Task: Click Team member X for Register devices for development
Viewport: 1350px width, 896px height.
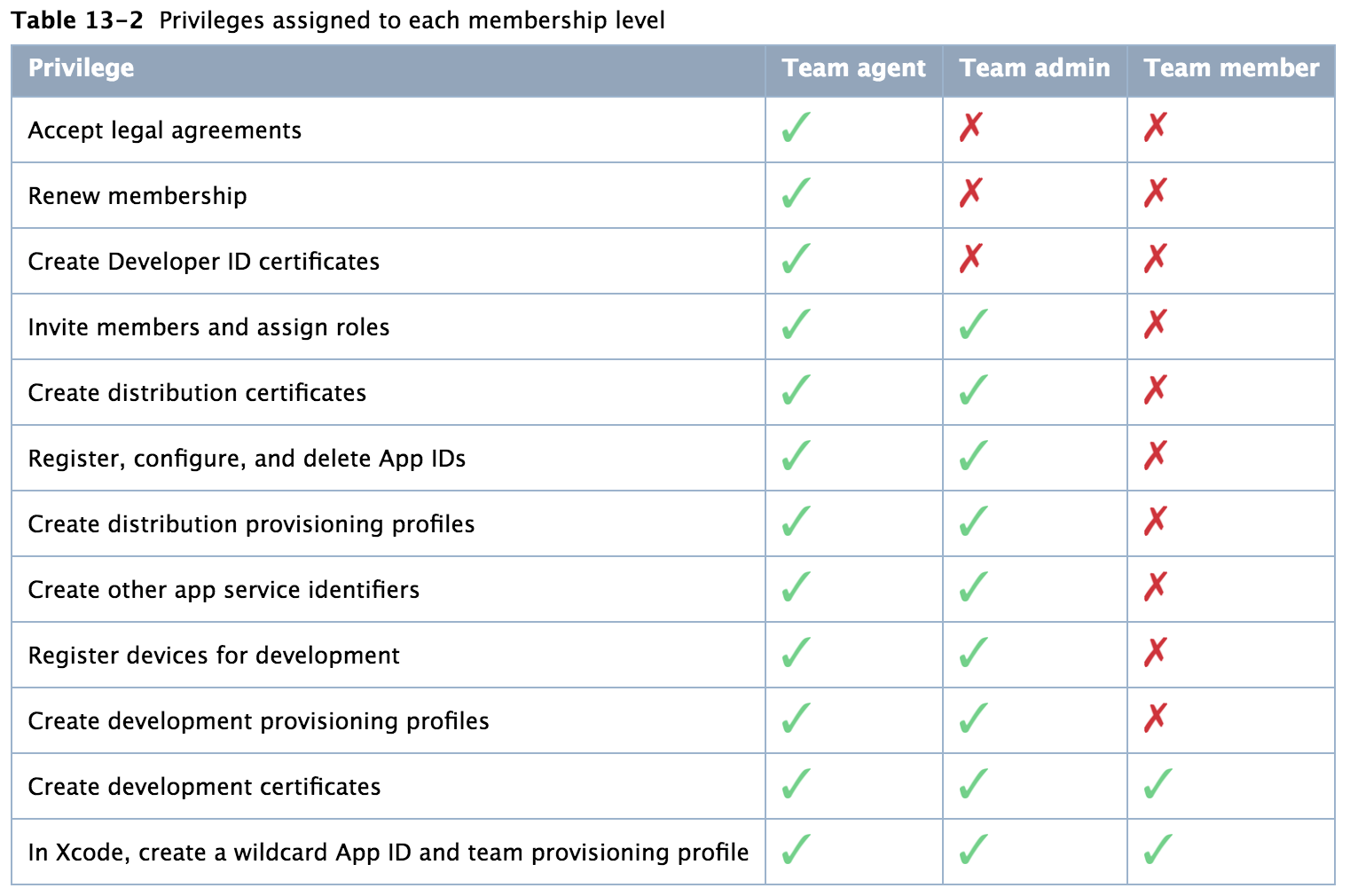Action: click(x=1155, y=652)
